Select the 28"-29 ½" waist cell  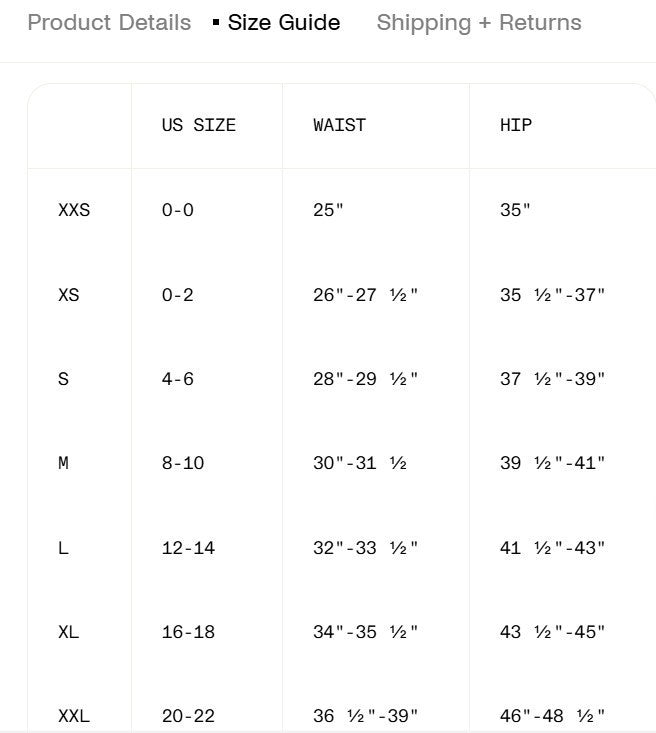[x=365, y=379]
